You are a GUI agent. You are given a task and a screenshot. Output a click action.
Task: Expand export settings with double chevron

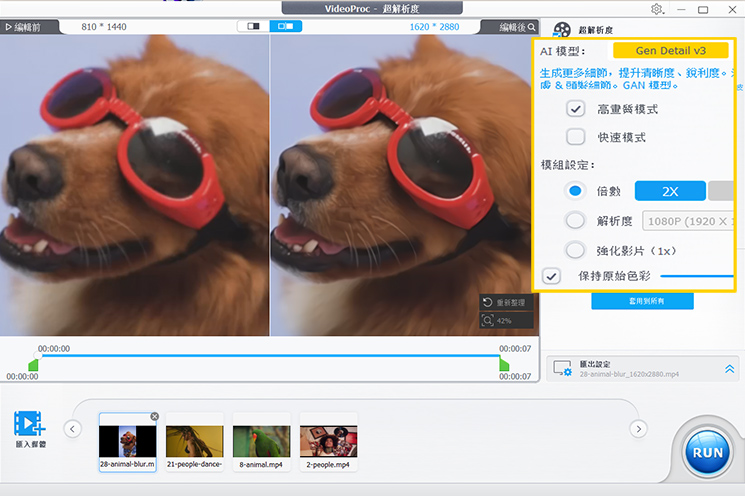pyautogui.click(x=729, y=369)
